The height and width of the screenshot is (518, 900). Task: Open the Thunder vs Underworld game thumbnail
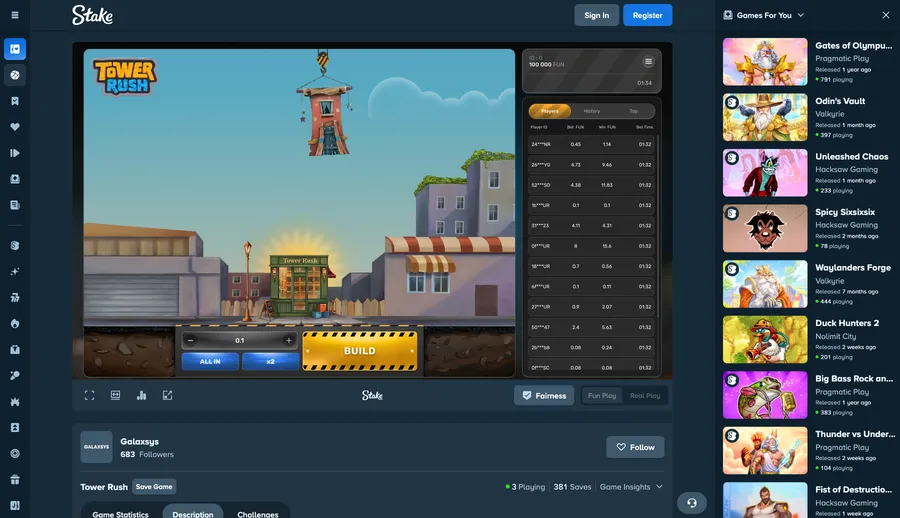(x=765, y=450)
